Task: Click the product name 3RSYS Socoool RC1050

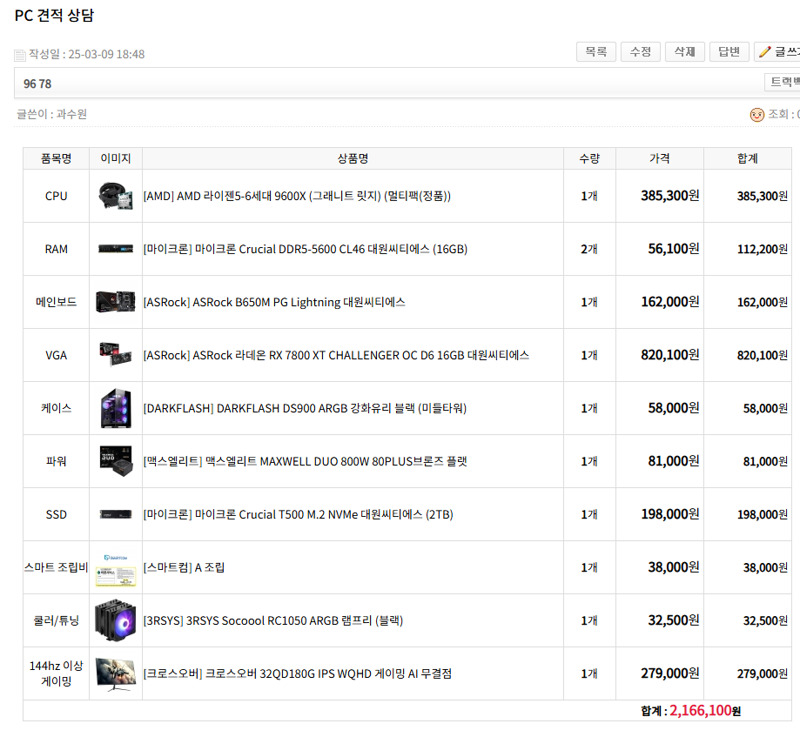Action: [273, 621]
